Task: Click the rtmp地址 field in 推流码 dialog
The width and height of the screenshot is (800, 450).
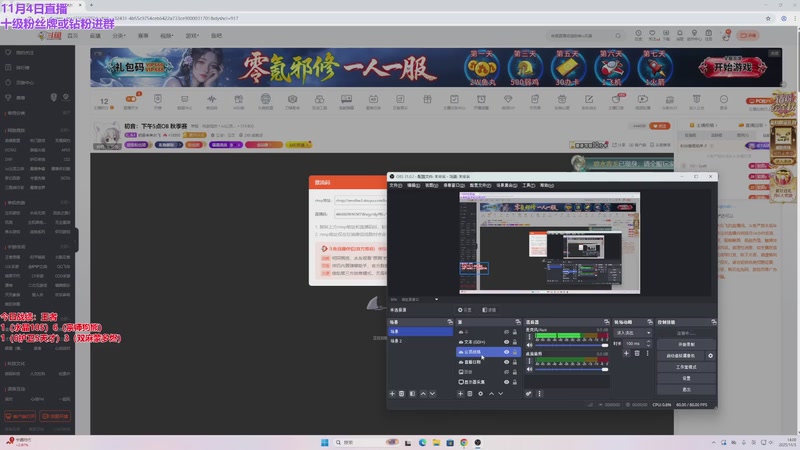Action: tap(361, 201)
